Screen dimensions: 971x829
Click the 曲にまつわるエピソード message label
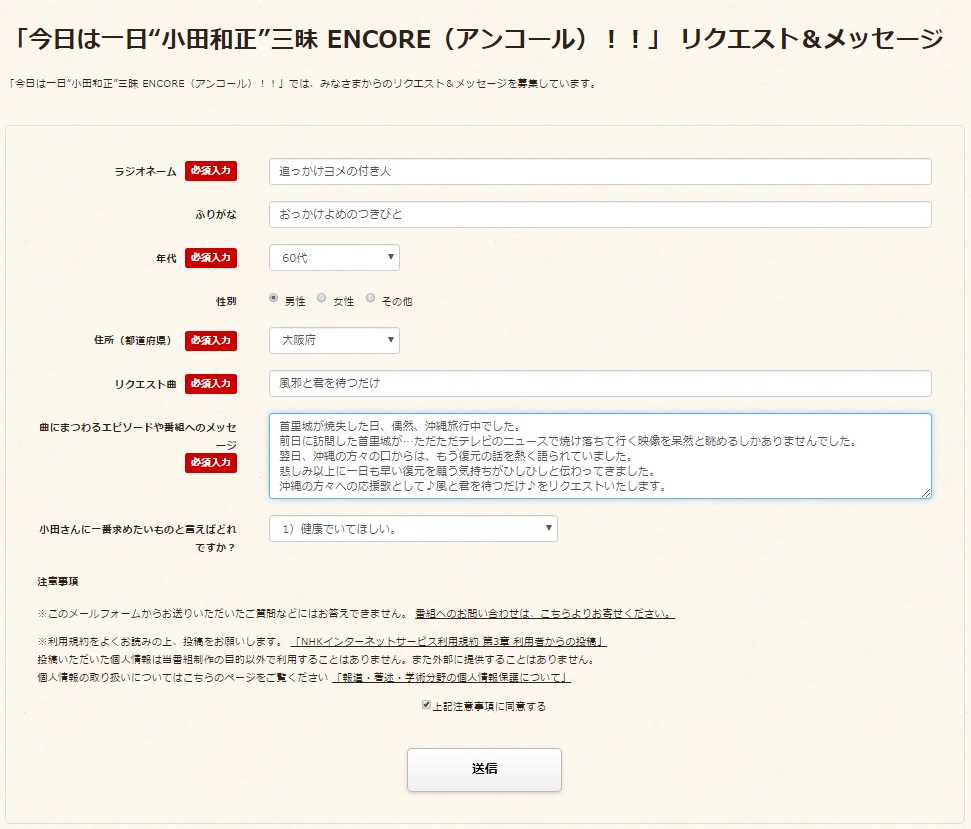point(137,436)
